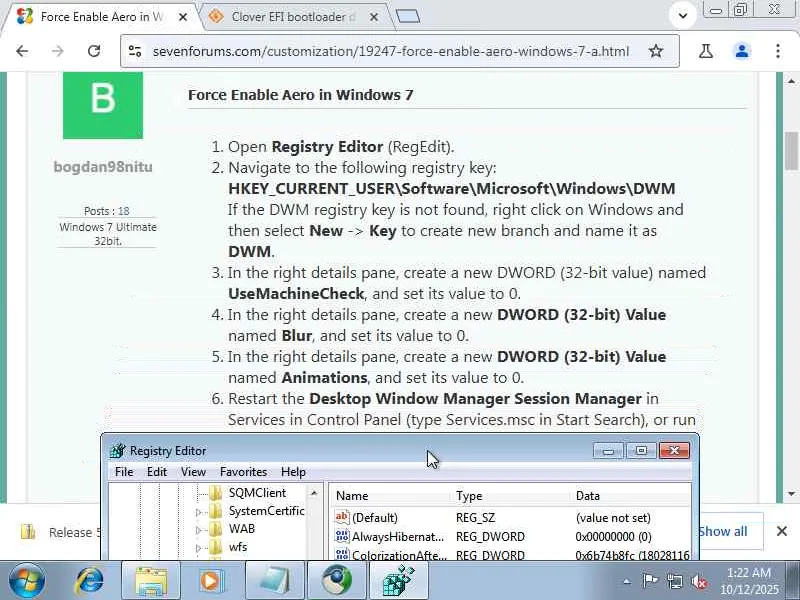800x600 pixels.
Task: Click browser scrollbar up arrow
Action: (791, 81)
